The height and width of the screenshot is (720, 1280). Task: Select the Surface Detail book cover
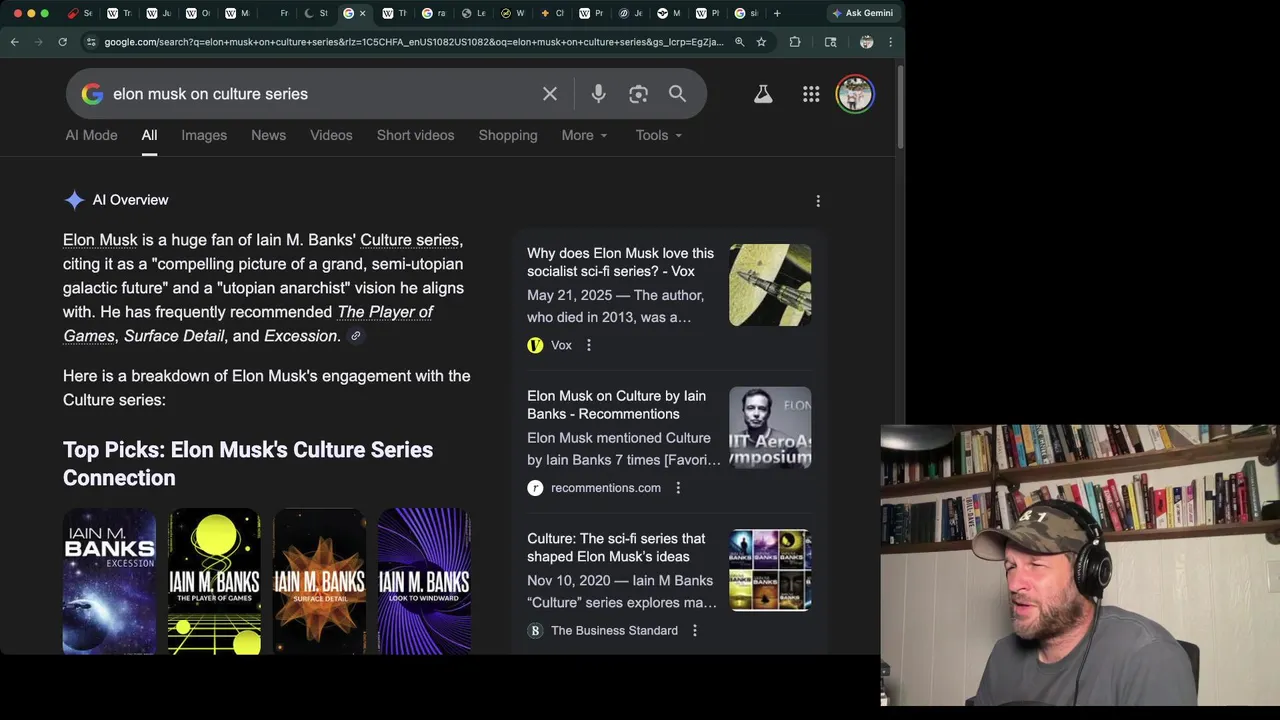(x=319, y=581)
